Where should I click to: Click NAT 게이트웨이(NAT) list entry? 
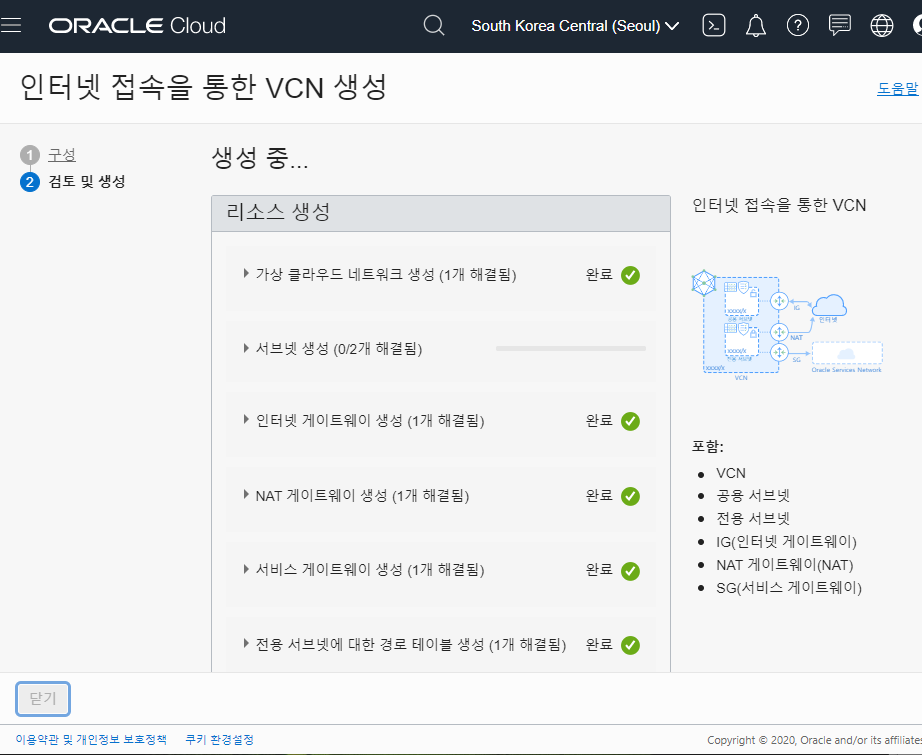coord(784,565)
